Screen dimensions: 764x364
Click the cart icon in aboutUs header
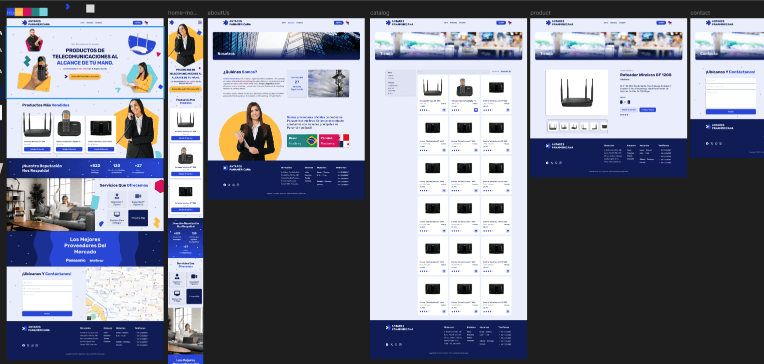coord(346,22)
